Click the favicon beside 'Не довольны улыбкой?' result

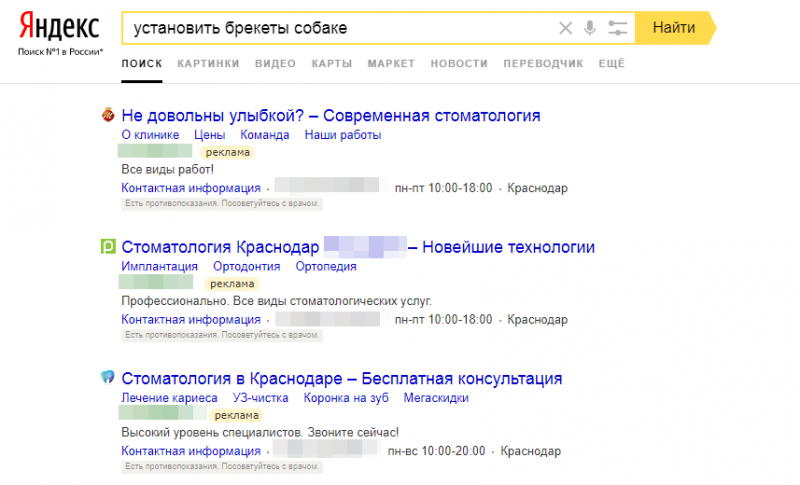(x=108, y=115)
